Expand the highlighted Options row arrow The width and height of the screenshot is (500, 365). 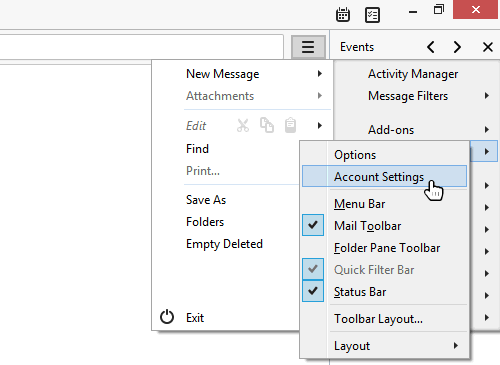click(x=487, y=152)
